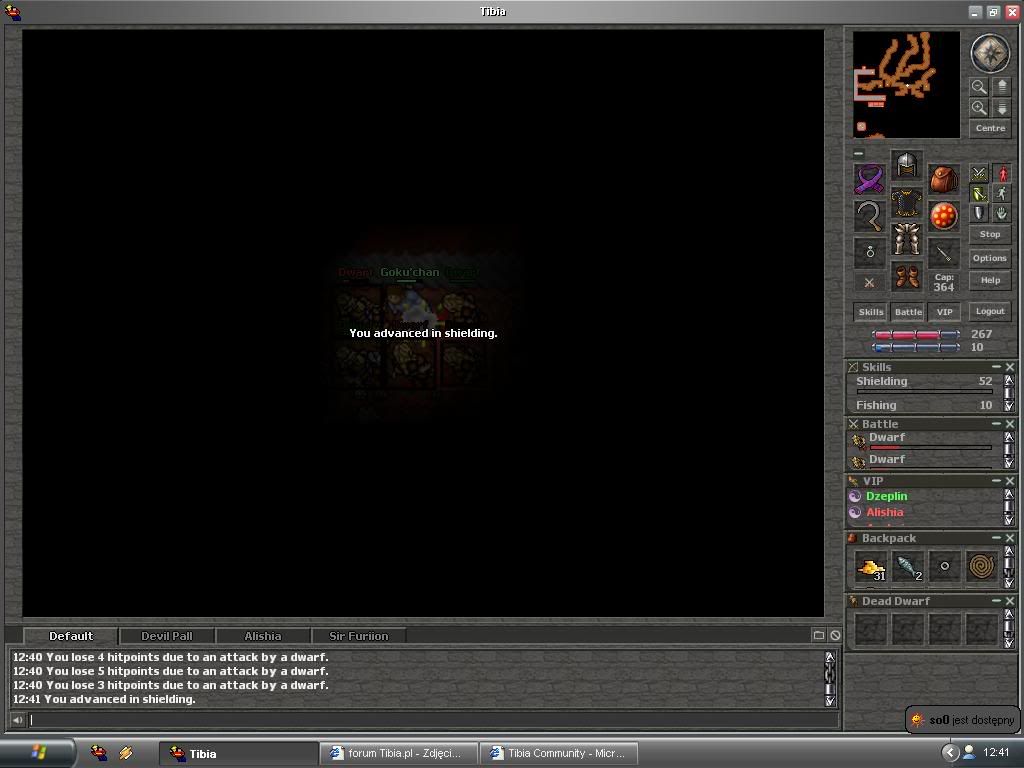Select Dzeplin in the VIP list
The width and height of the screenshot is (1024, 768).
[x=886, y=496]
